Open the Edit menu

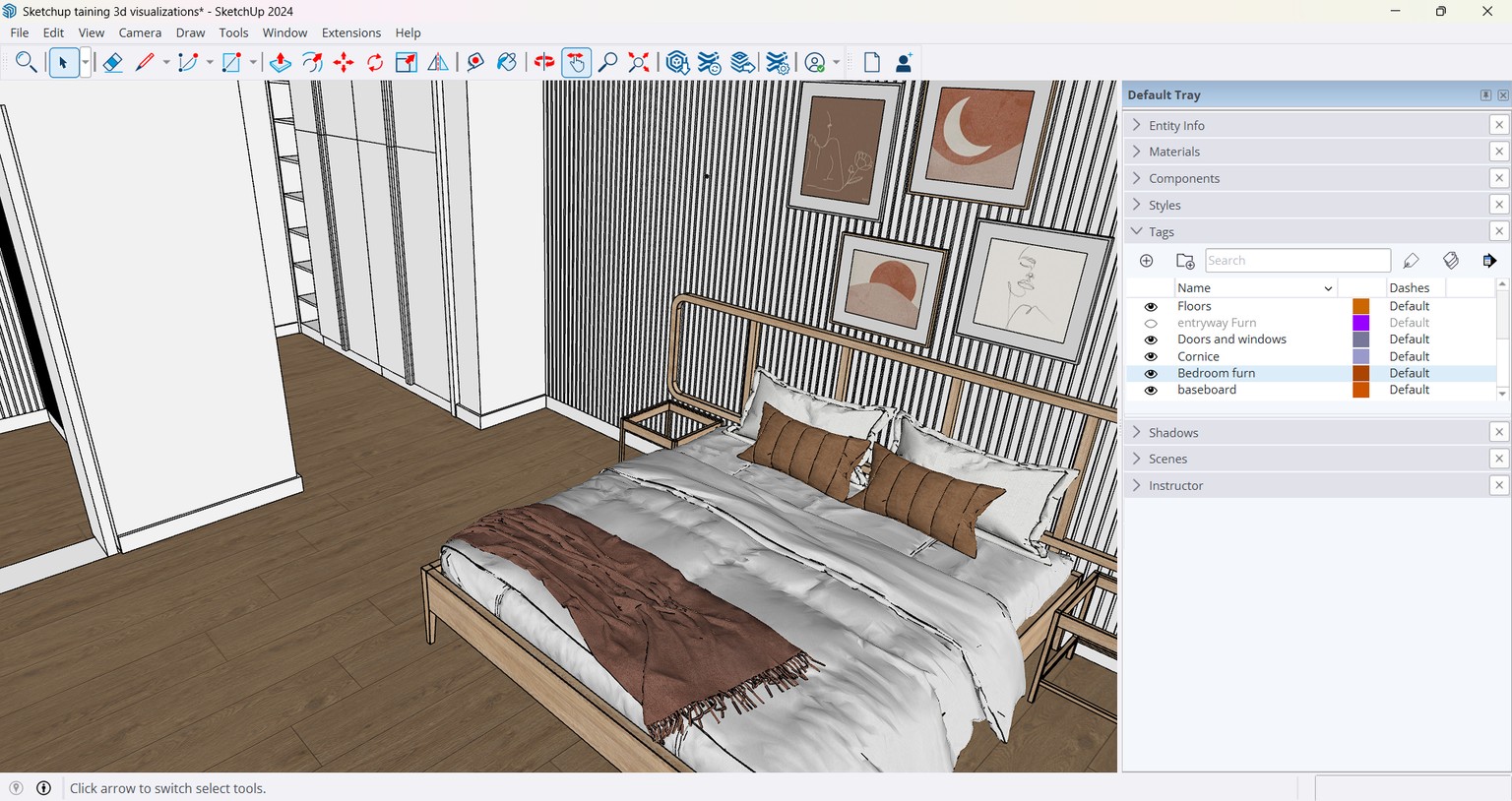[53, 32]
